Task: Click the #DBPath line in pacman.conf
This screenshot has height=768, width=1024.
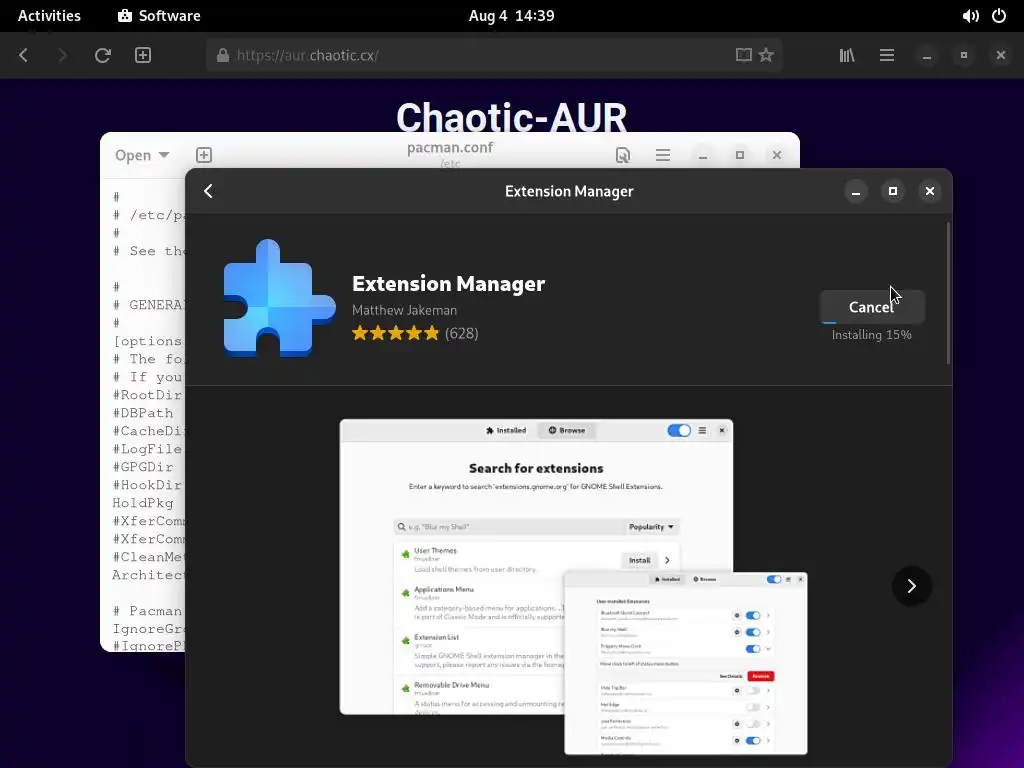Action: (x=144, y=413)
